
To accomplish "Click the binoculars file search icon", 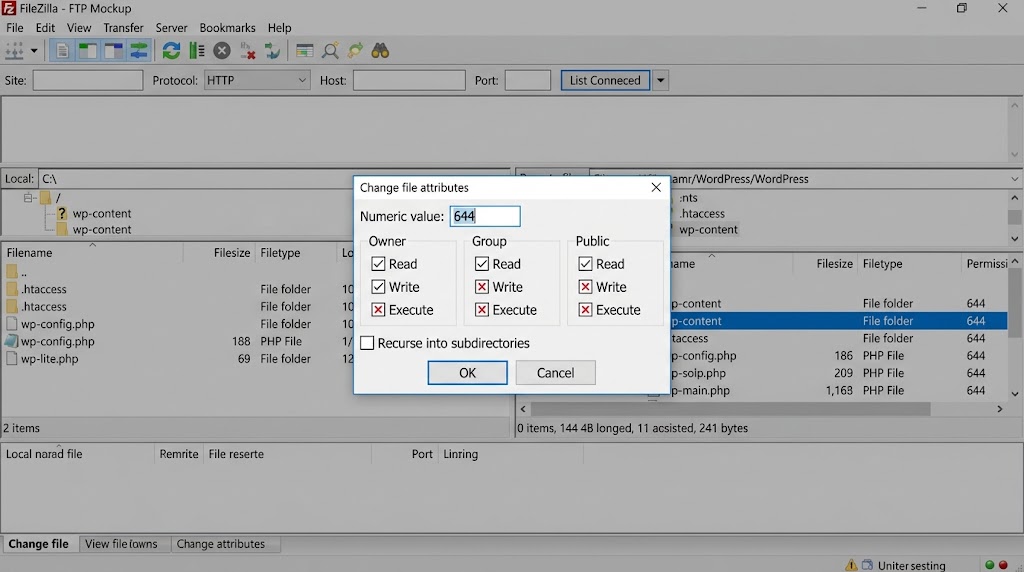I will point(380,50).
